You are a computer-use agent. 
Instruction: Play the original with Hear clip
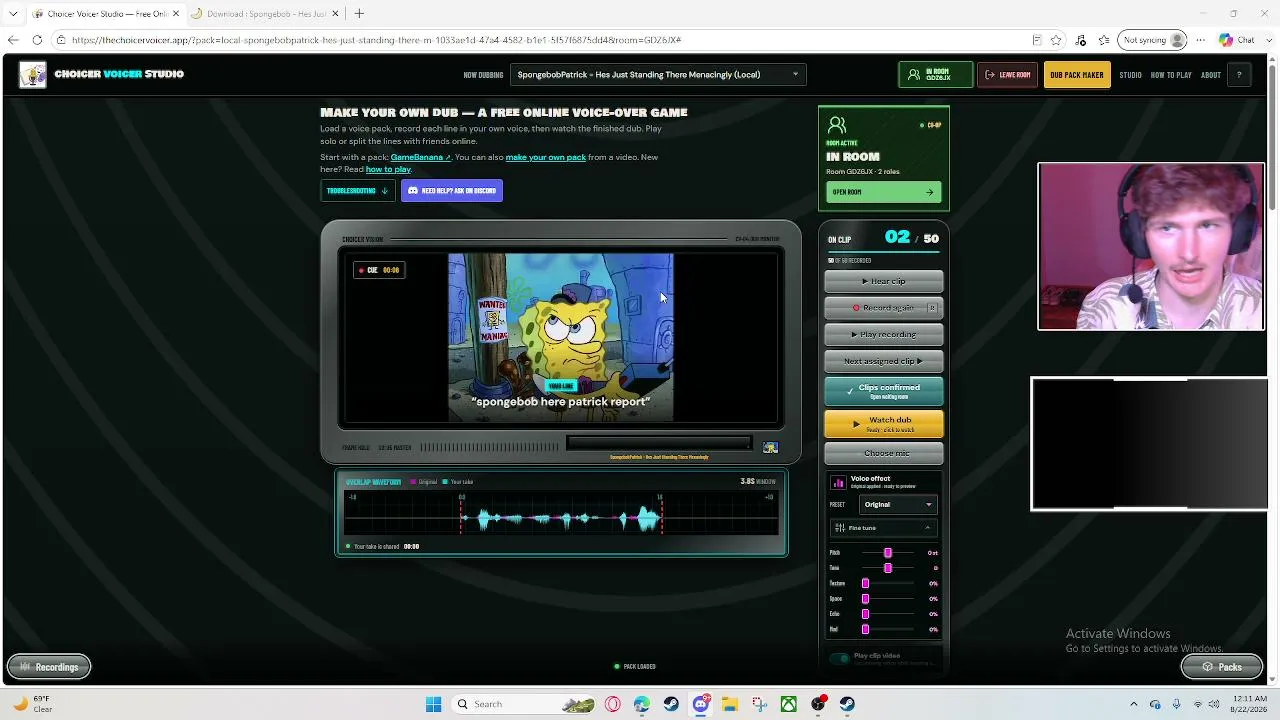pyautogui.click(x=884, y=281)
